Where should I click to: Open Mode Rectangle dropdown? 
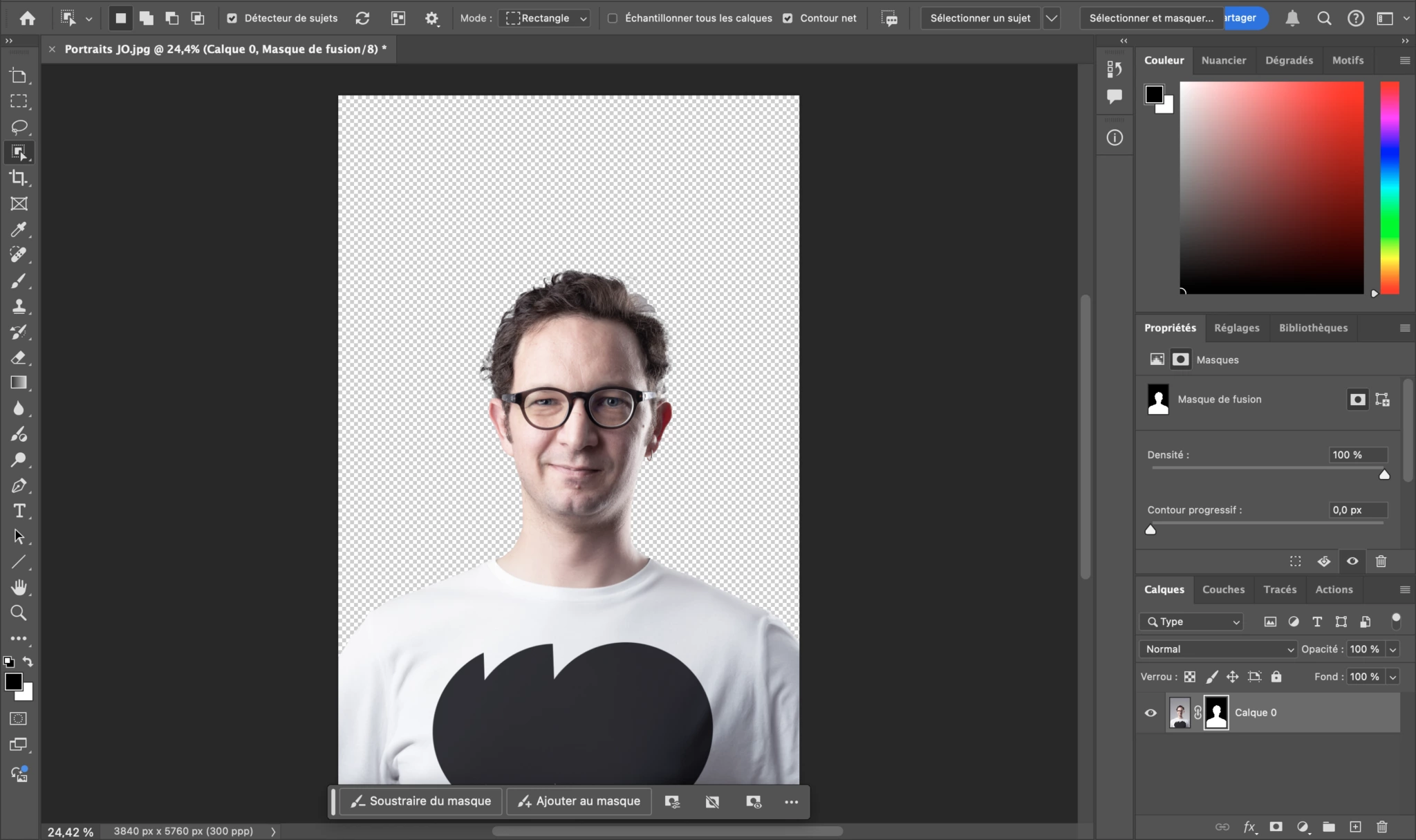[x=546, y=19]
